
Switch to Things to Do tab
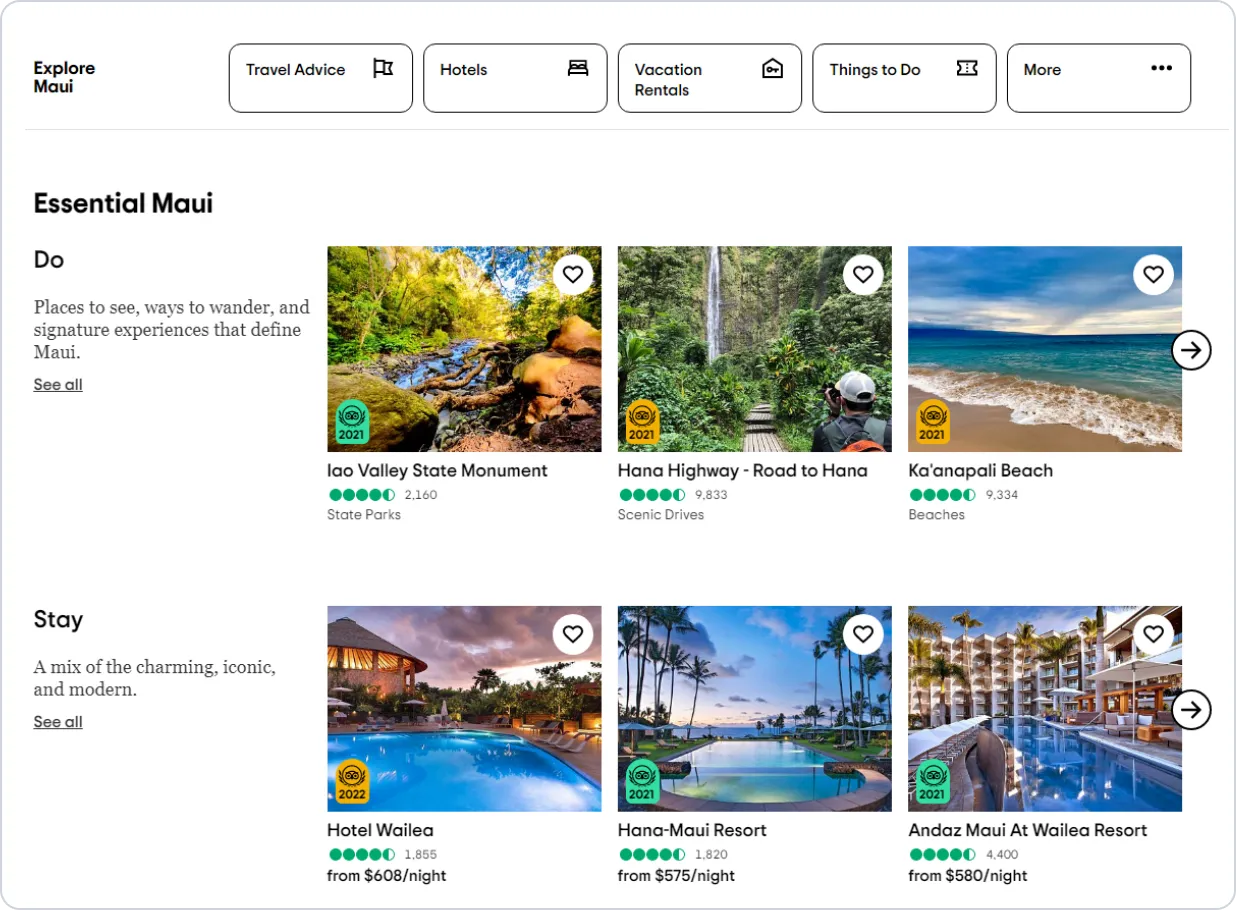tap(904, 78)
